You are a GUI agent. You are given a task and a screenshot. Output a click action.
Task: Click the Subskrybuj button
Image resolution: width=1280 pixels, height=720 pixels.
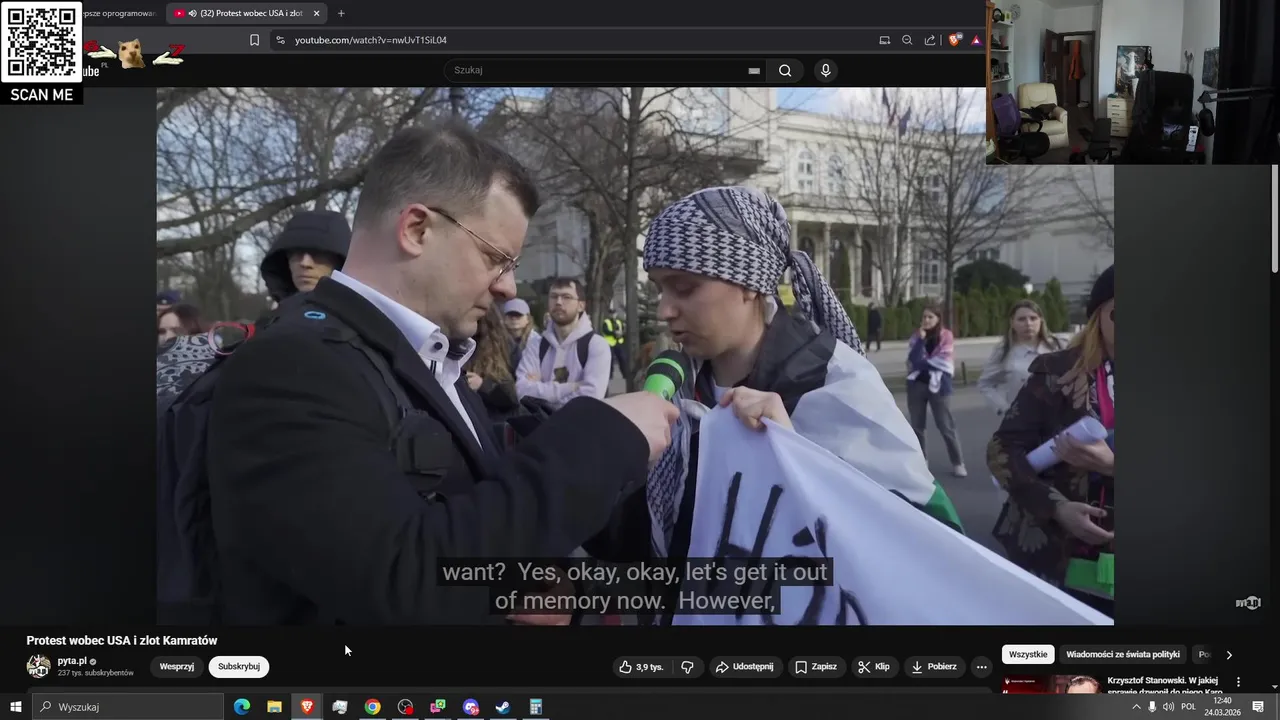tap(239, 667)
